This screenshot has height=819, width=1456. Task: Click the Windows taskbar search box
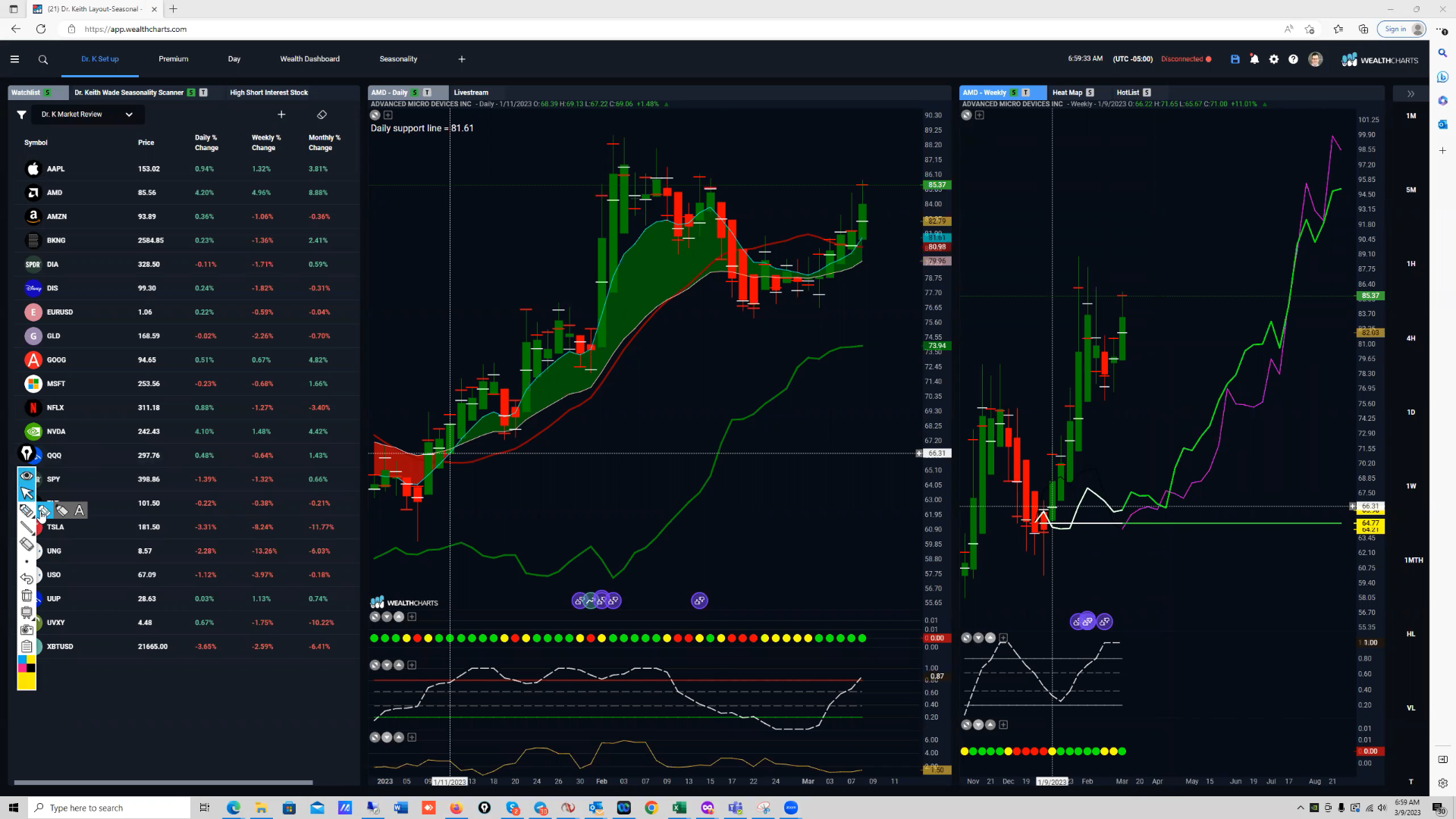pos(109,808)
